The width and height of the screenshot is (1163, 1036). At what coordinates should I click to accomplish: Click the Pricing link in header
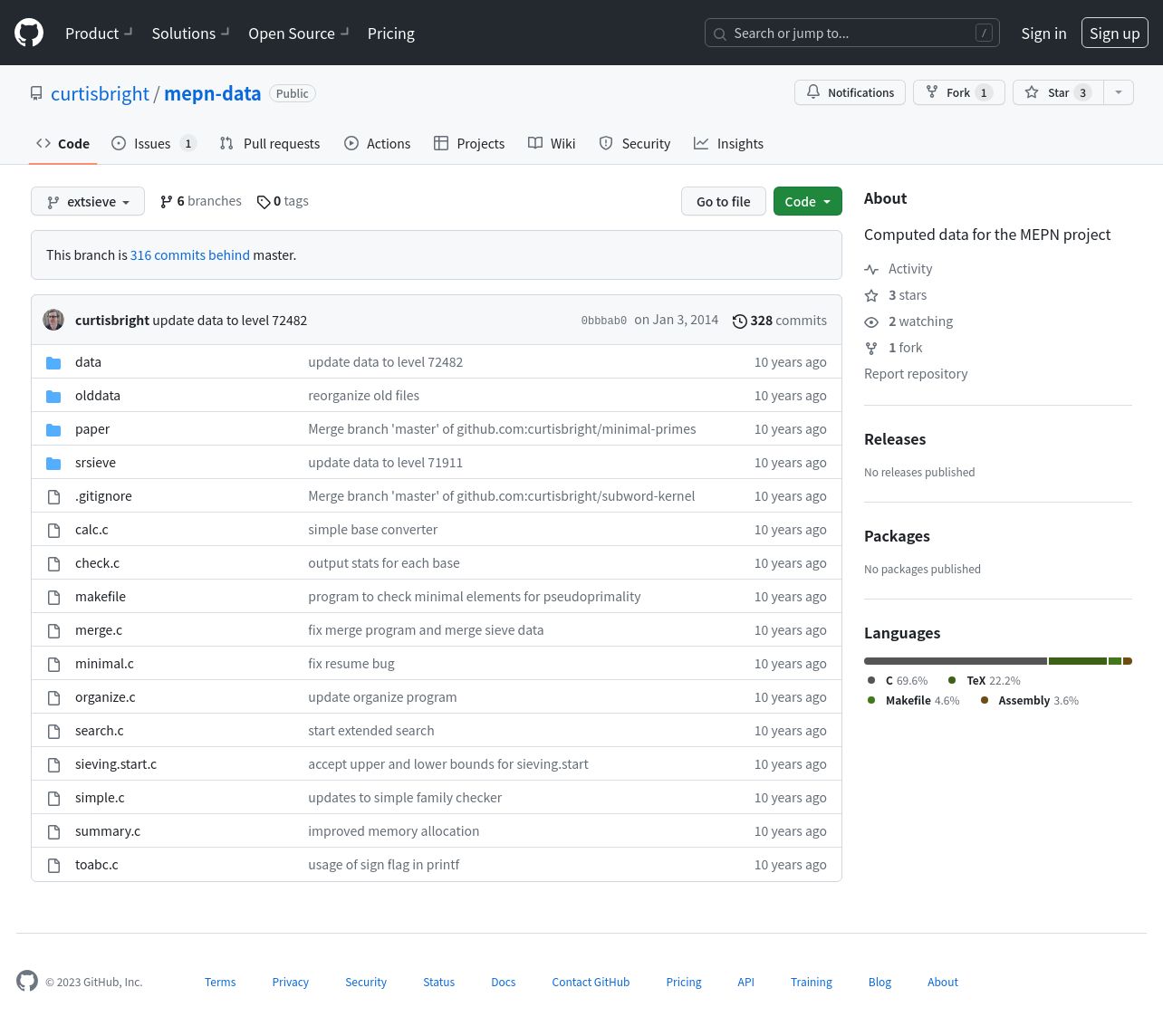[x=391, y=33]
